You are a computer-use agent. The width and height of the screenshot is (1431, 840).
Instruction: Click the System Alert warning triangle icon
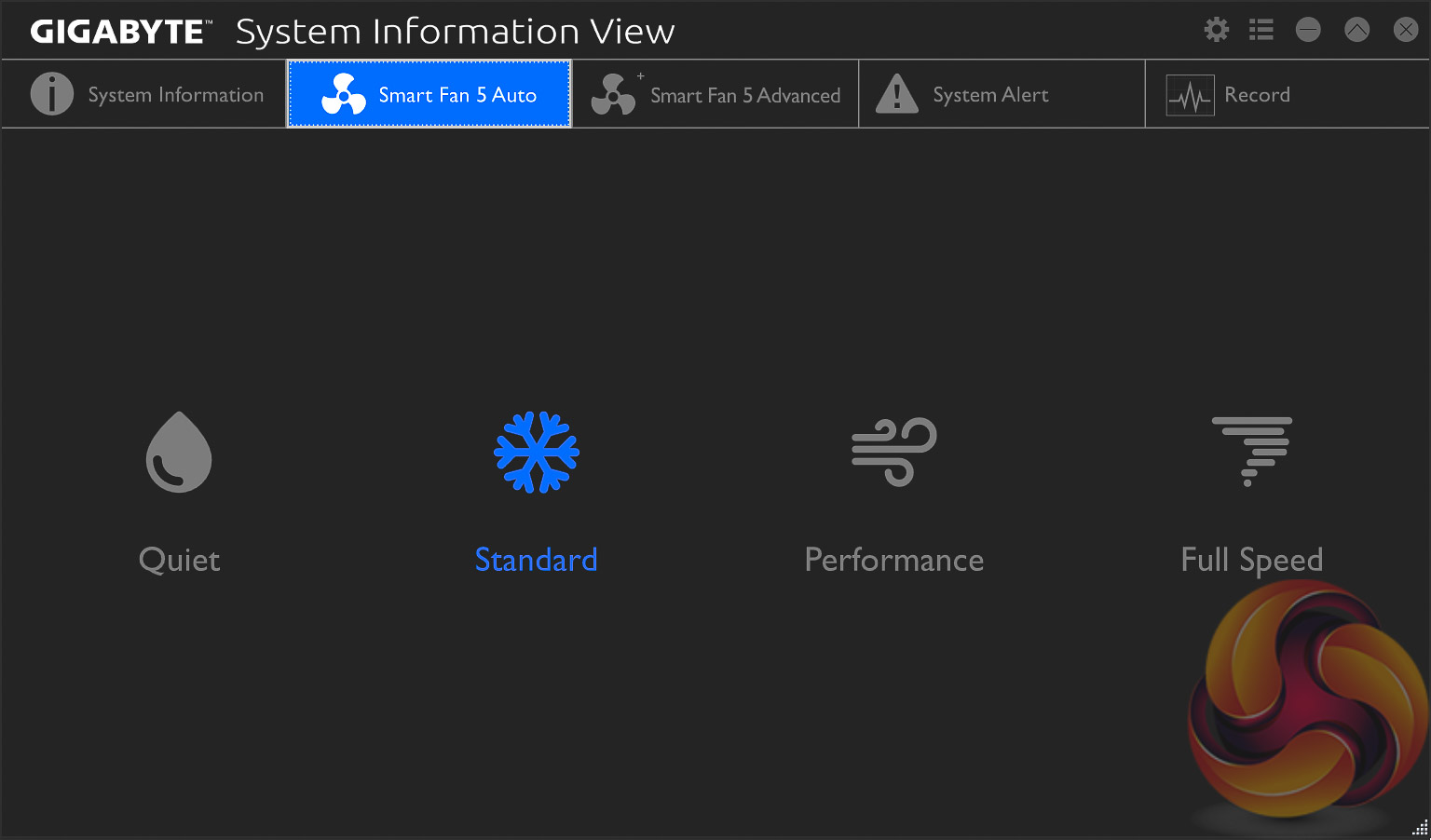(x=897, y=94)
